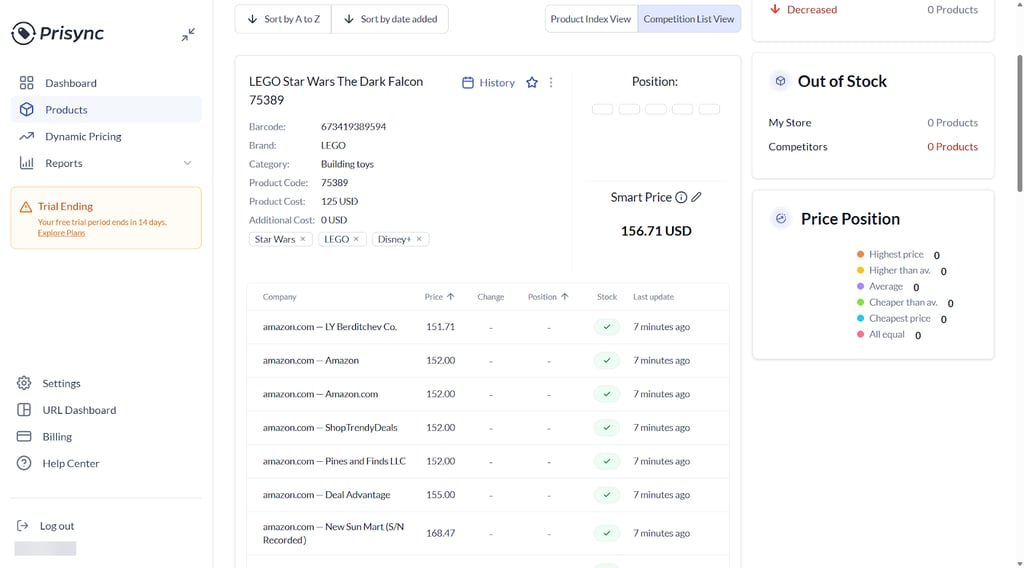This screenshot has height=568, width=1024.
Task: Click the Smart Price info icon
Action: tap(681, 197)
